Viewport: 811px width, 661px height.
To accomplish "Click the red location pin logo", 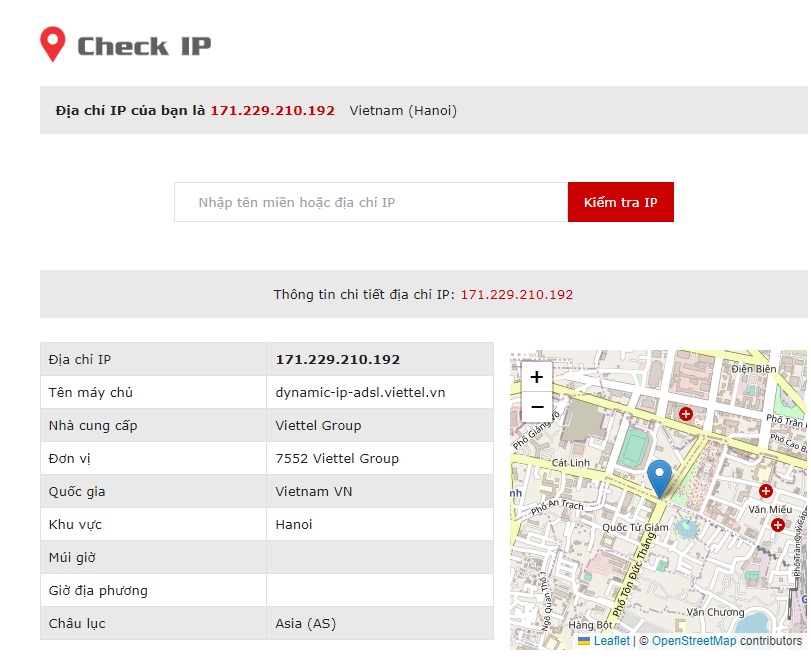I will [53, 44].
